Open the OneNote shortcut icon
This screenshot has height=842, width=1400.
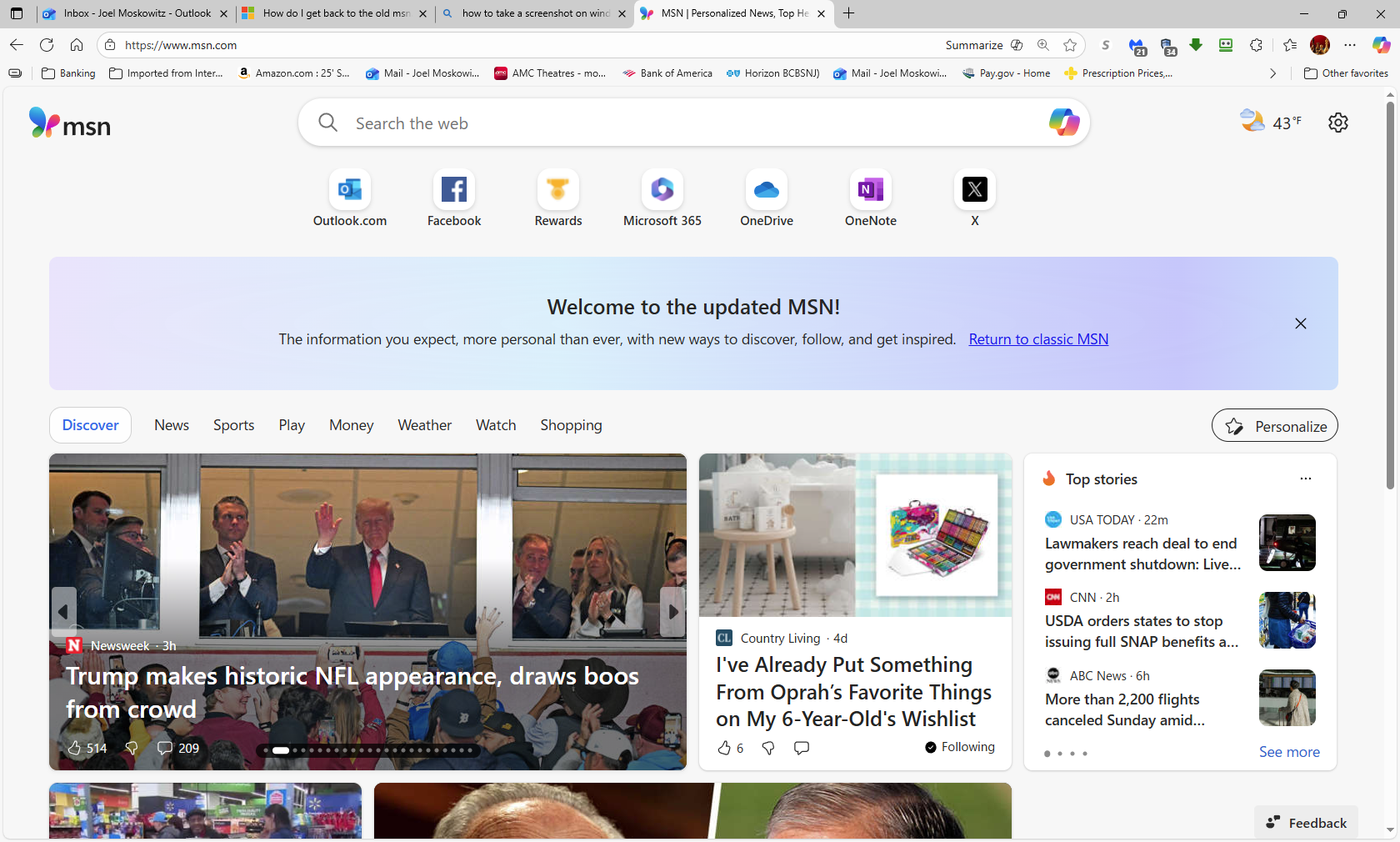871,190
